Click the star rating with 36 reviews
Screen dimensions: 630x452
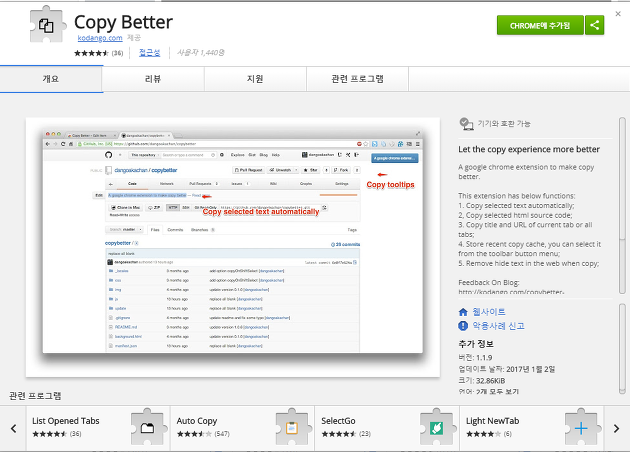tap(98, 53)
